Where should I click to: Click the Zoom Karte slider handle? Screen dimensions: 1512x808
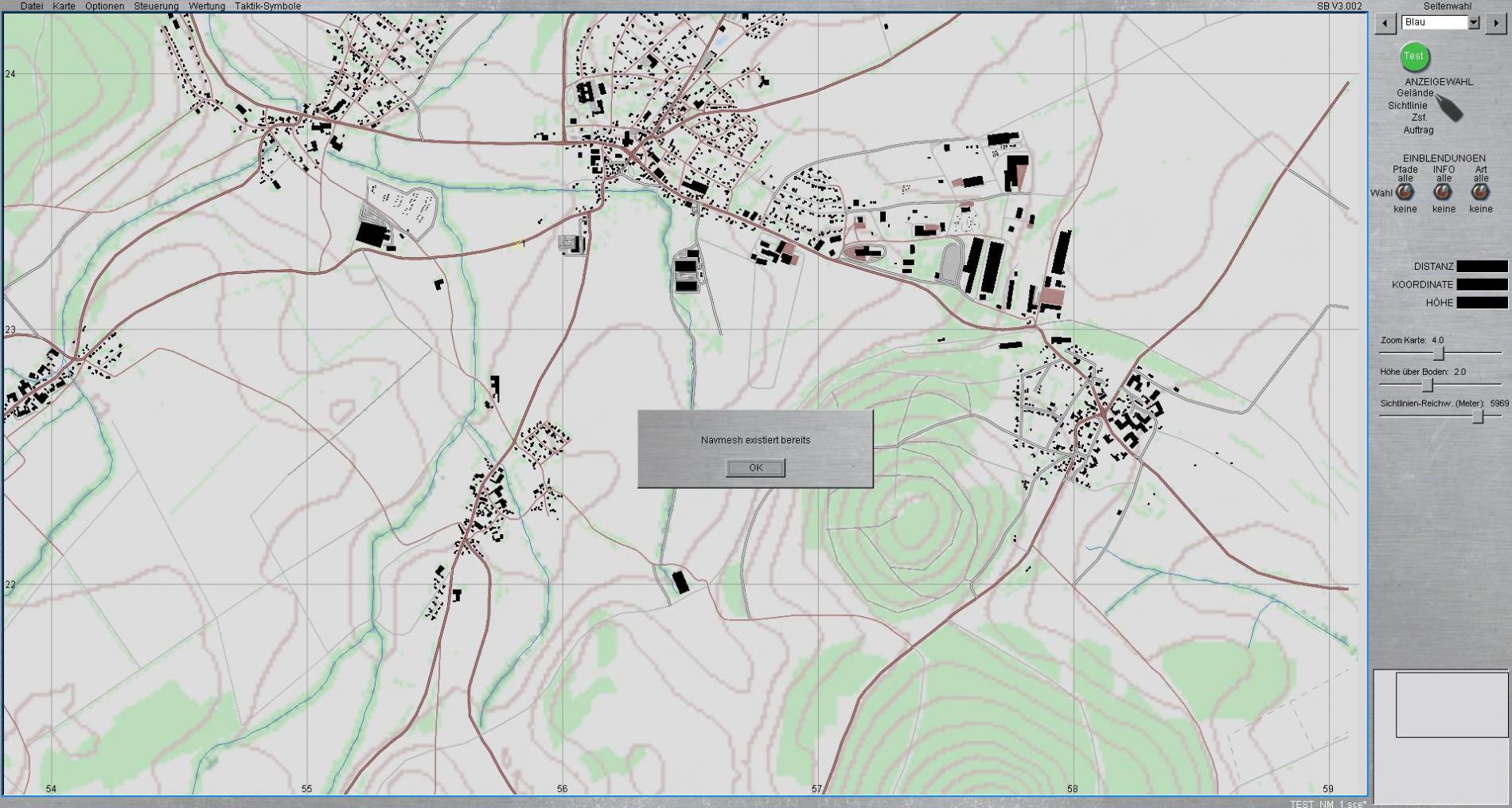(1438, 353)
